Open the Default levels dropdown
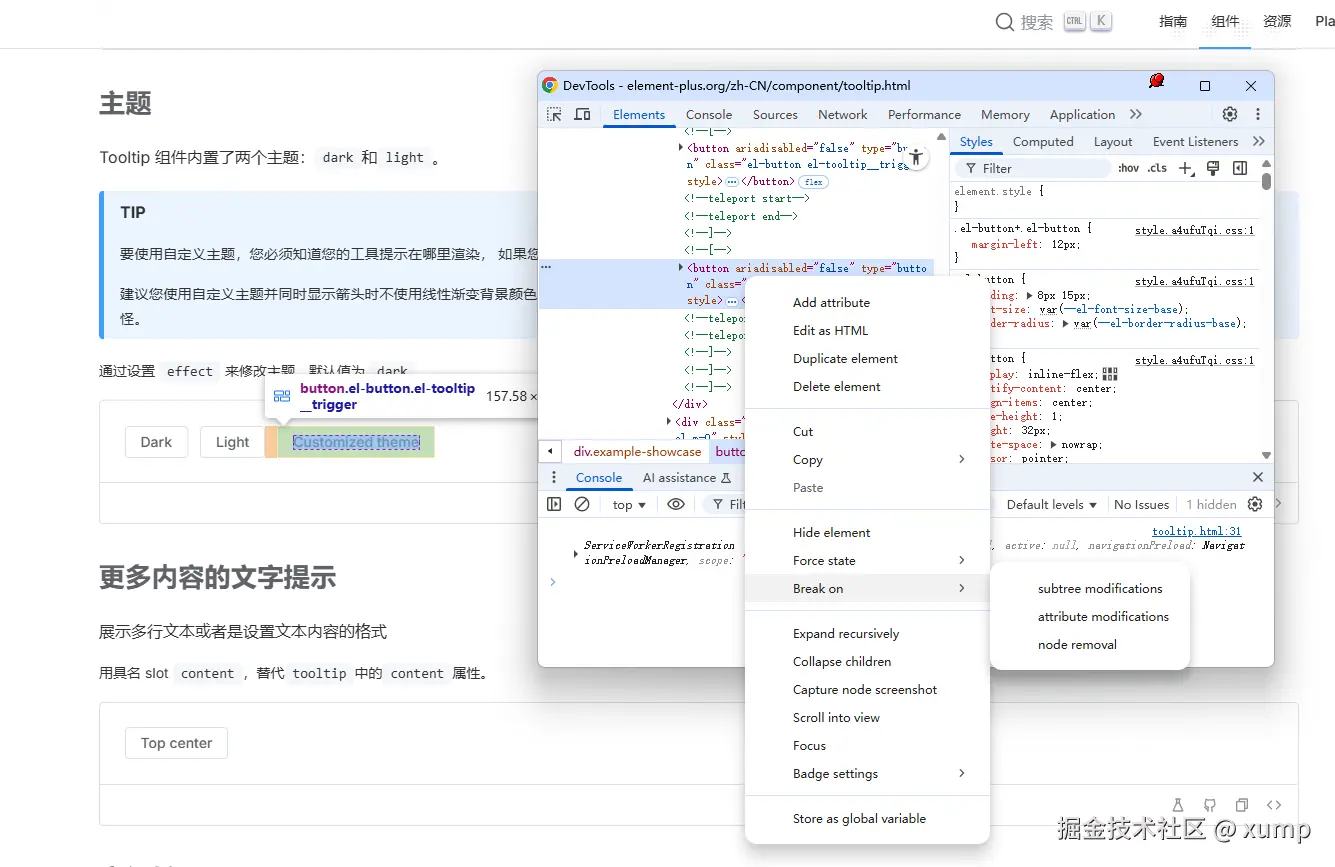 click(1052, 504)
